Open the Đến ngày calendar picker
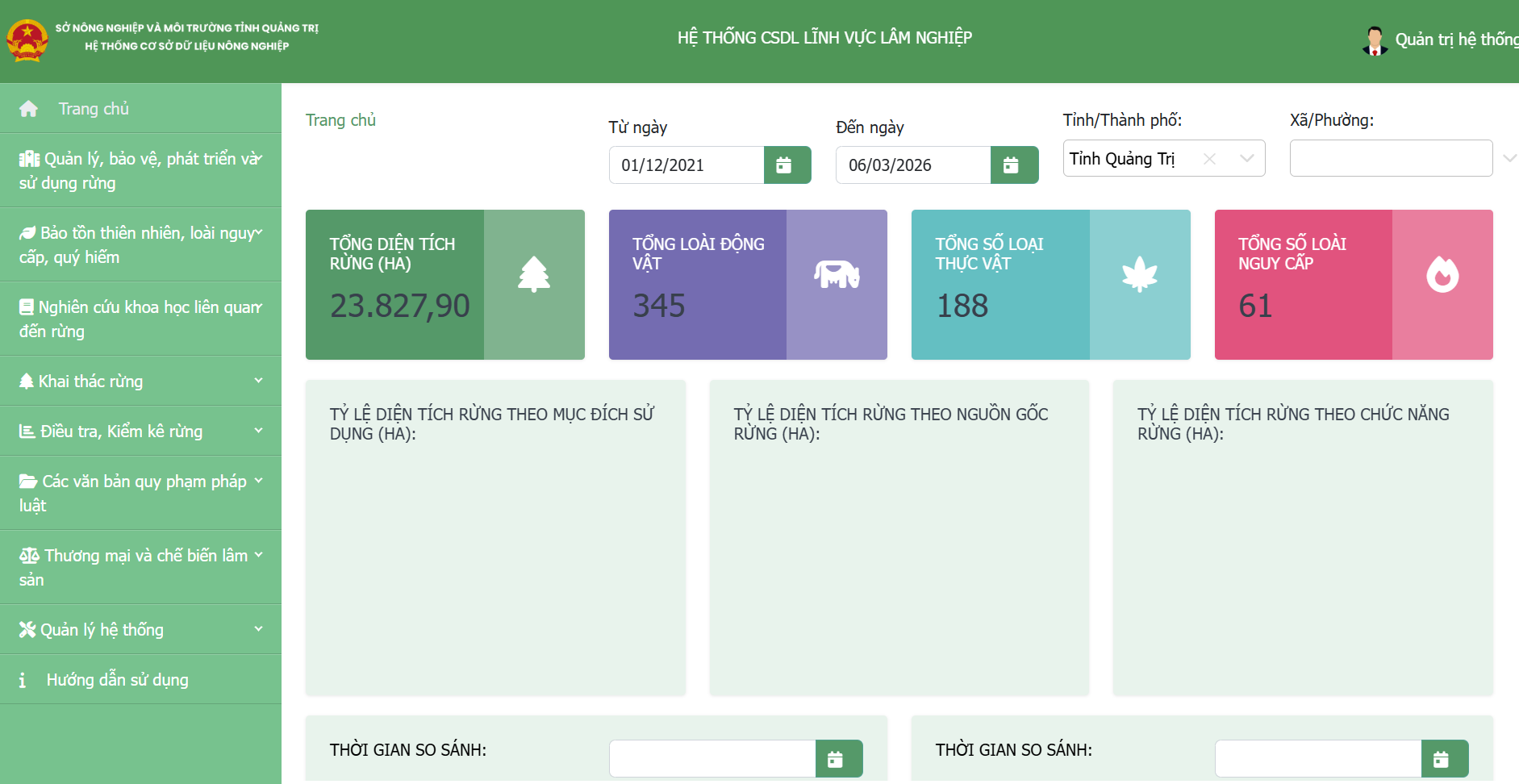This screenshot has height=784, width=1519. point(1013,165)
